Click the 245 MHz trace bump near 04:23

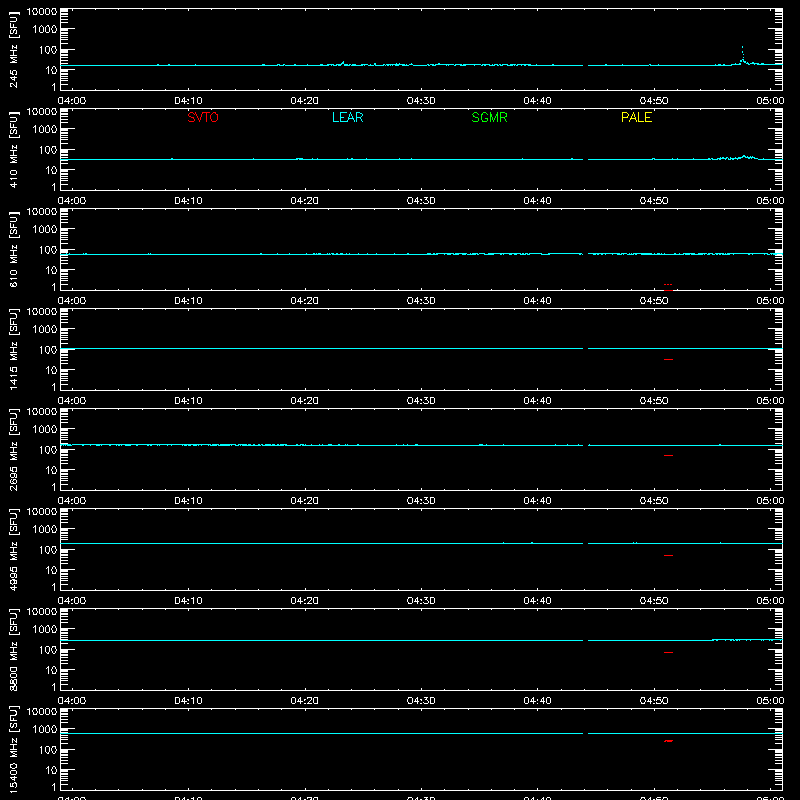[x=342, y=63]
